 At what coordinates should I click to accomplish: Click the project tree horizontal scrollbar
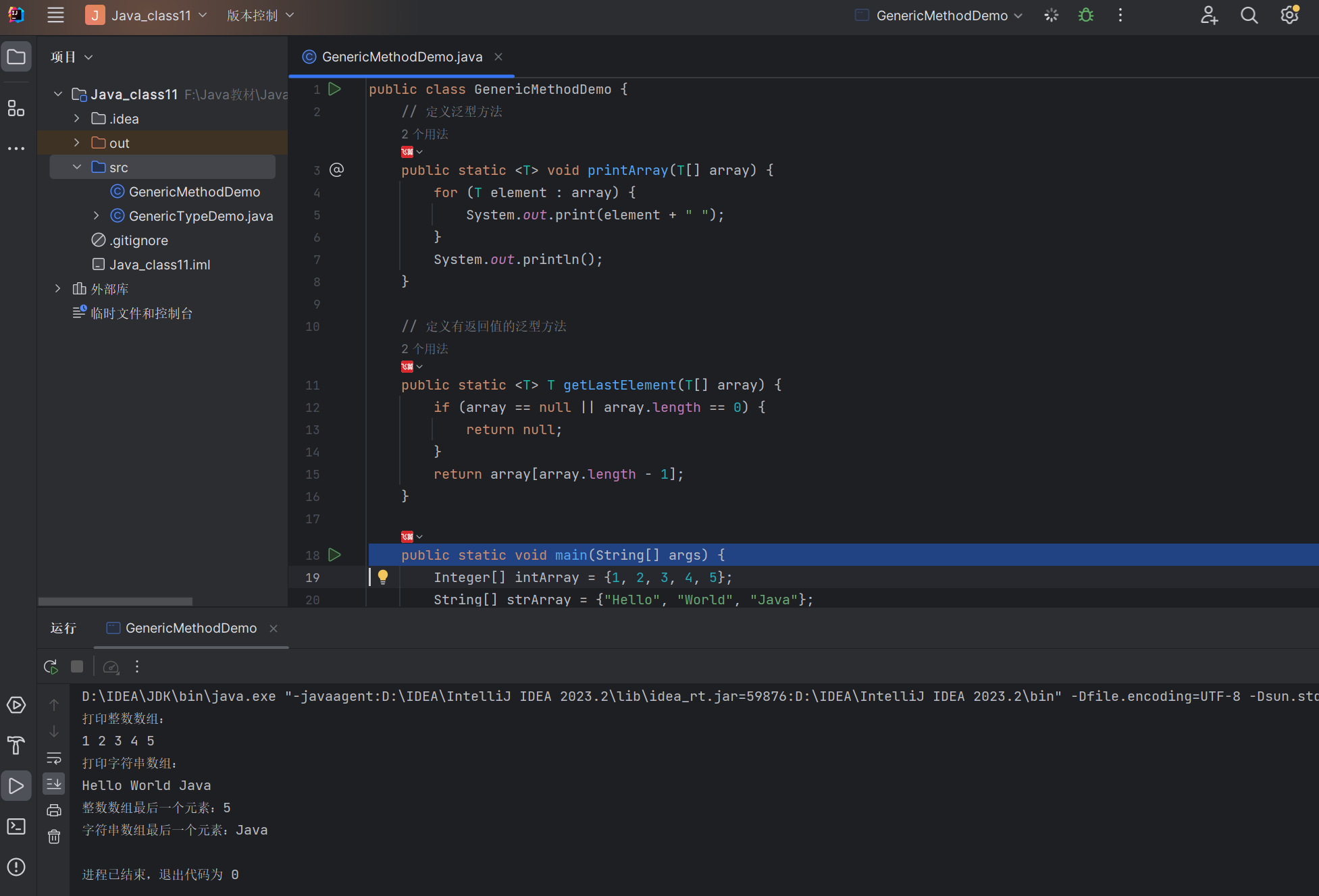[x=115, y=601]
